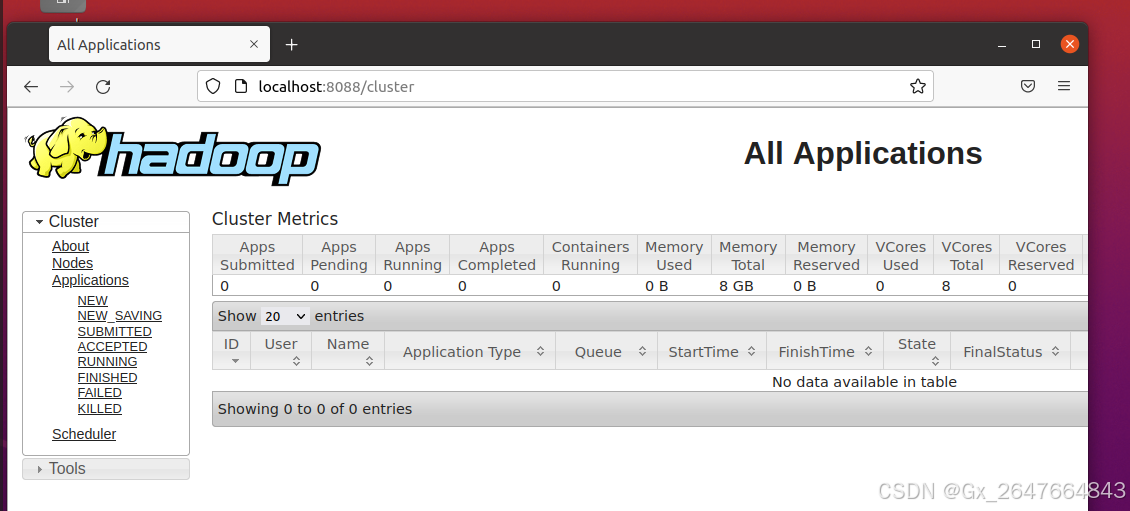Click the Cluster Metrics heading
Screen dimensions: 1130x511
click(x=275, y=218)
